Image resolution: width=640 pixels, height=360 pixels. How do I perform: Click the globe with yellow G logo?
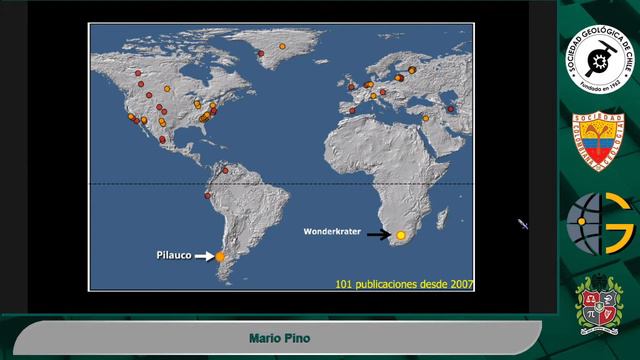pos(600,223)
